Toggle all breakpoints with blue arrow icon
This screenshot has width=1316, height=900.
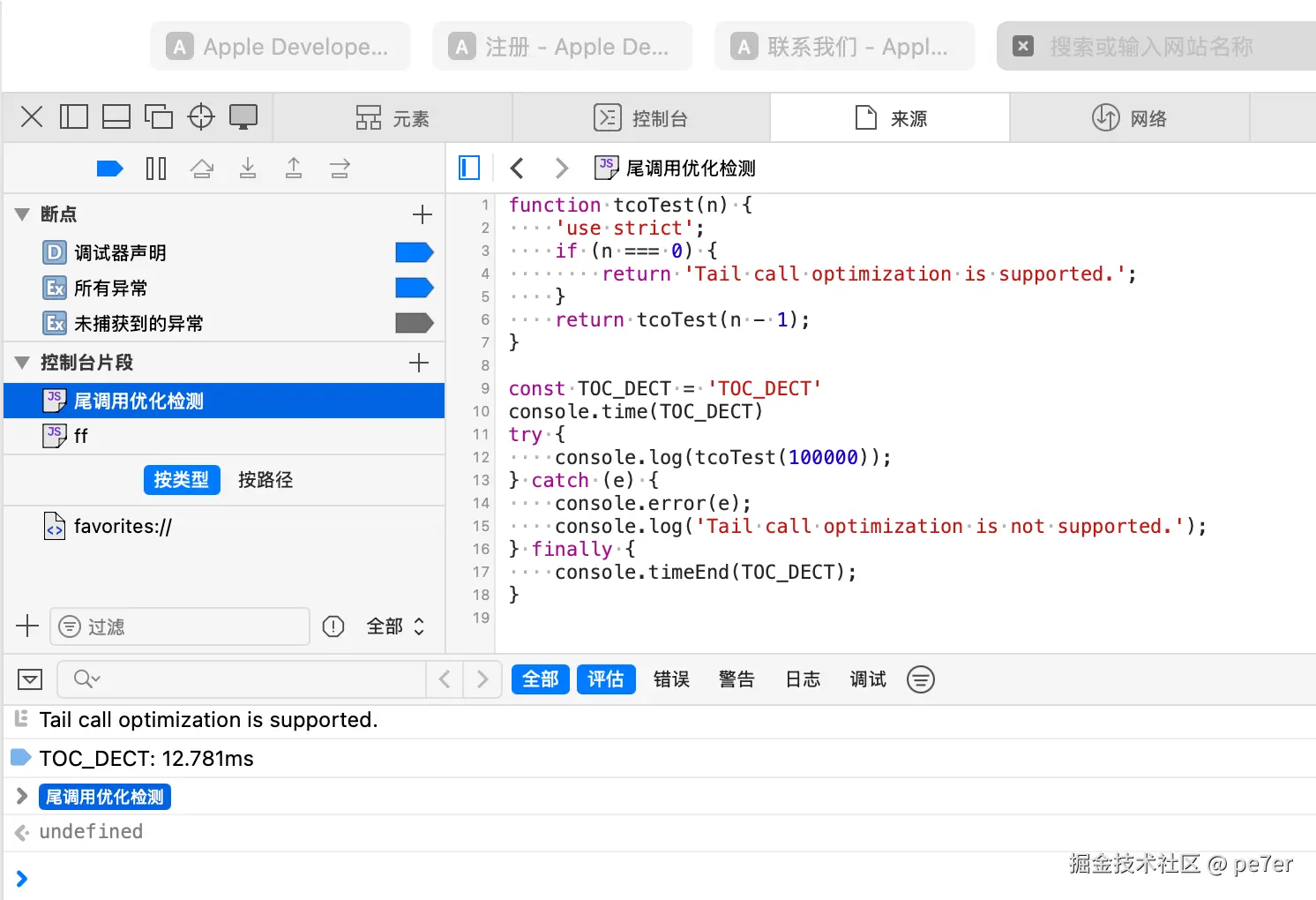coord(109,169)
